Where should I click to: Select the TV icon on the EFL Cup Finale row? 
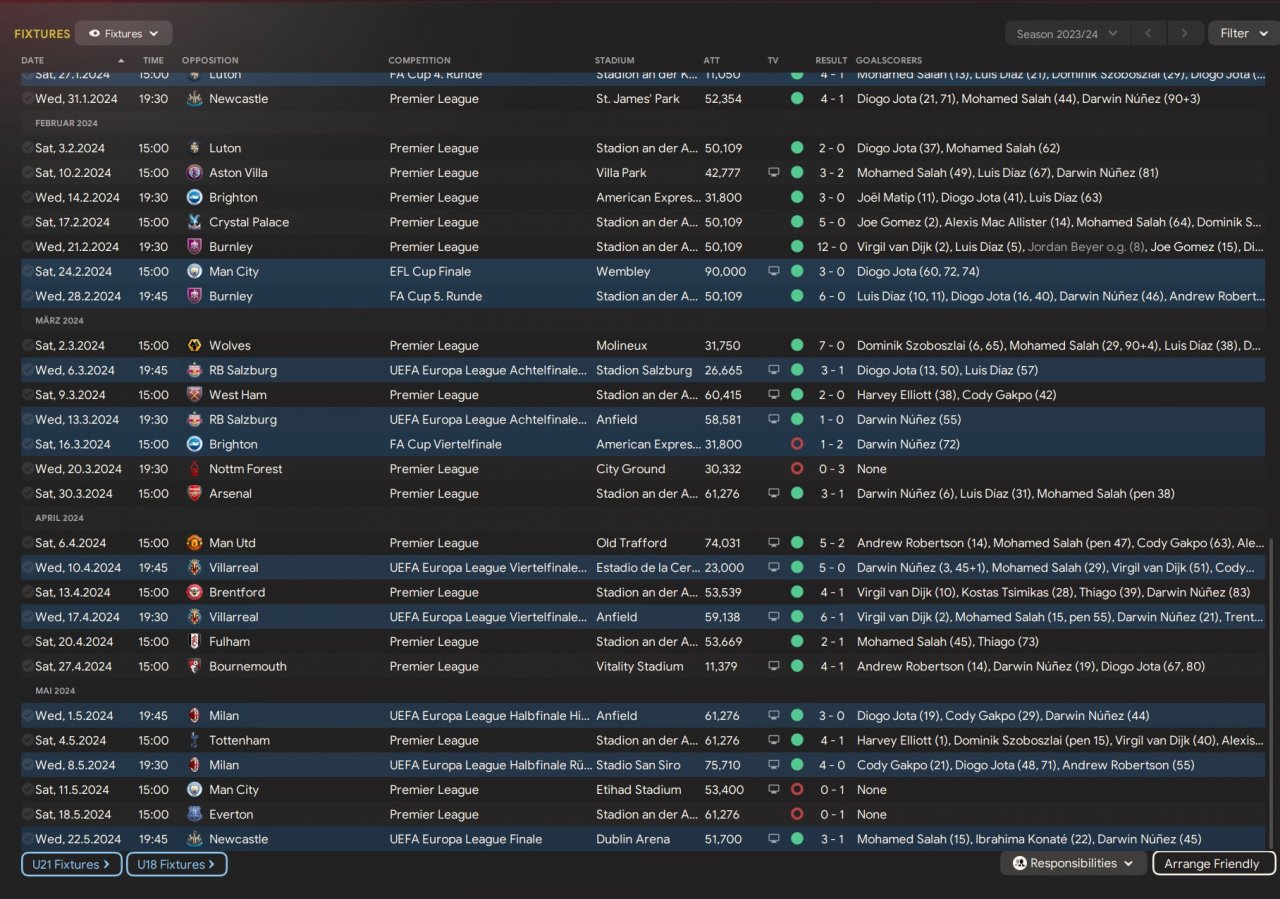pos(773,272)
